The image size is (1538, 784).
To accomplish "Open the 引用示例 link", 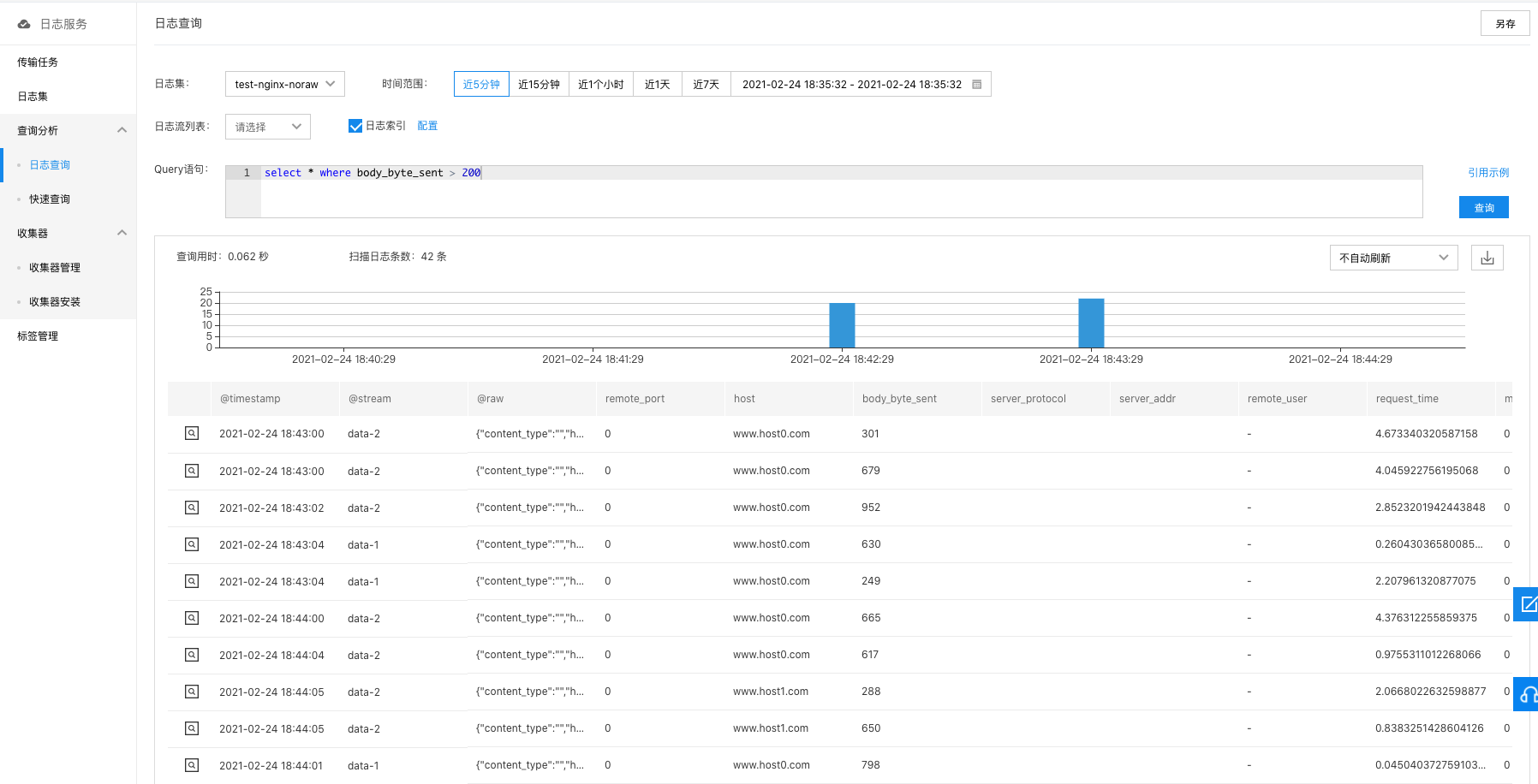I will (x=1488, y=173).
